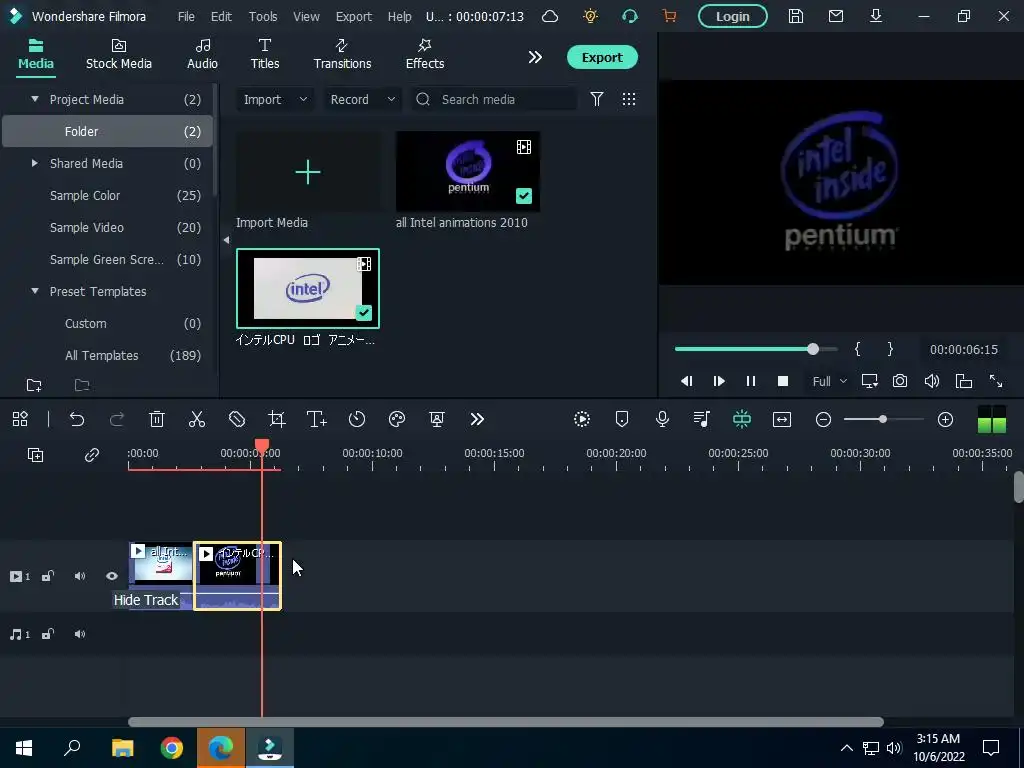Enter fullscreen preview with the expand arrows icon
Viewport: 1024px width, 768px height.
pyautogui.click(x=996, y=381)
